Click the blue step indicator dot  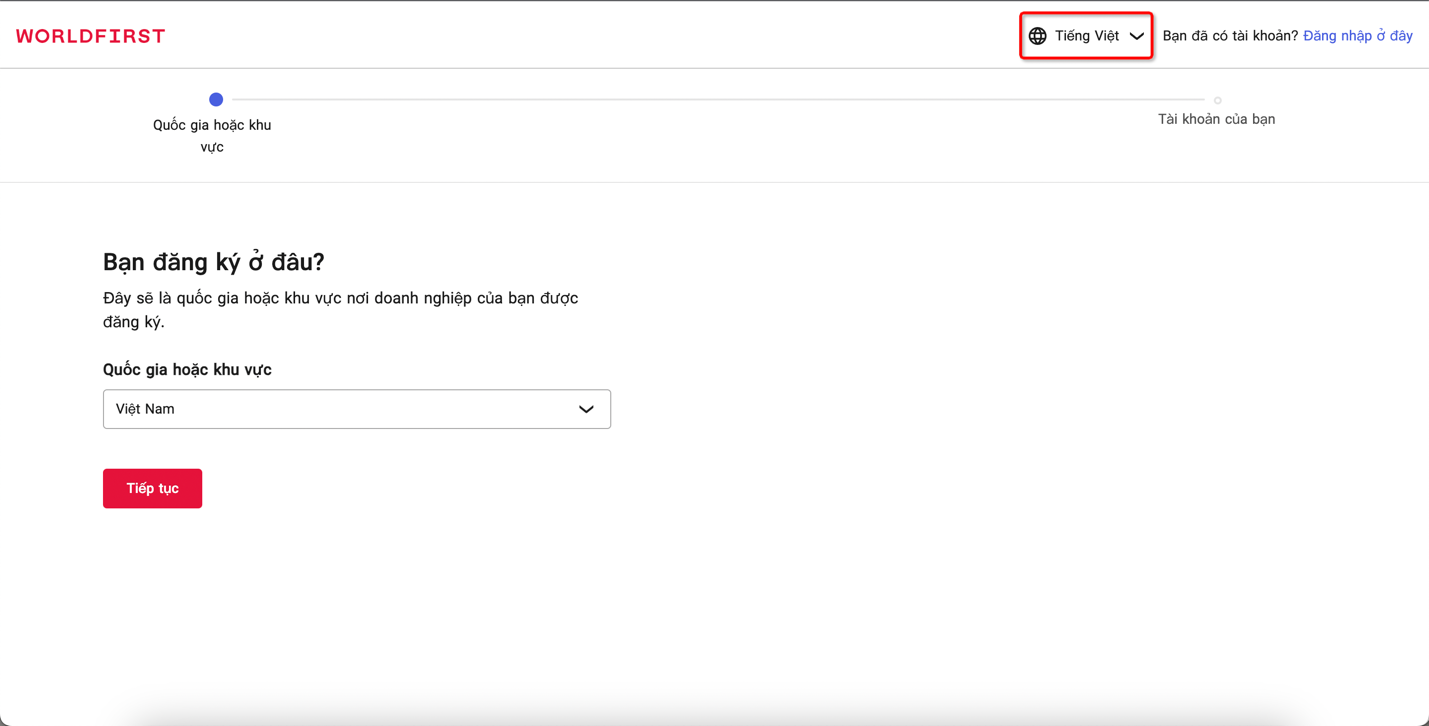click(216, 99)
